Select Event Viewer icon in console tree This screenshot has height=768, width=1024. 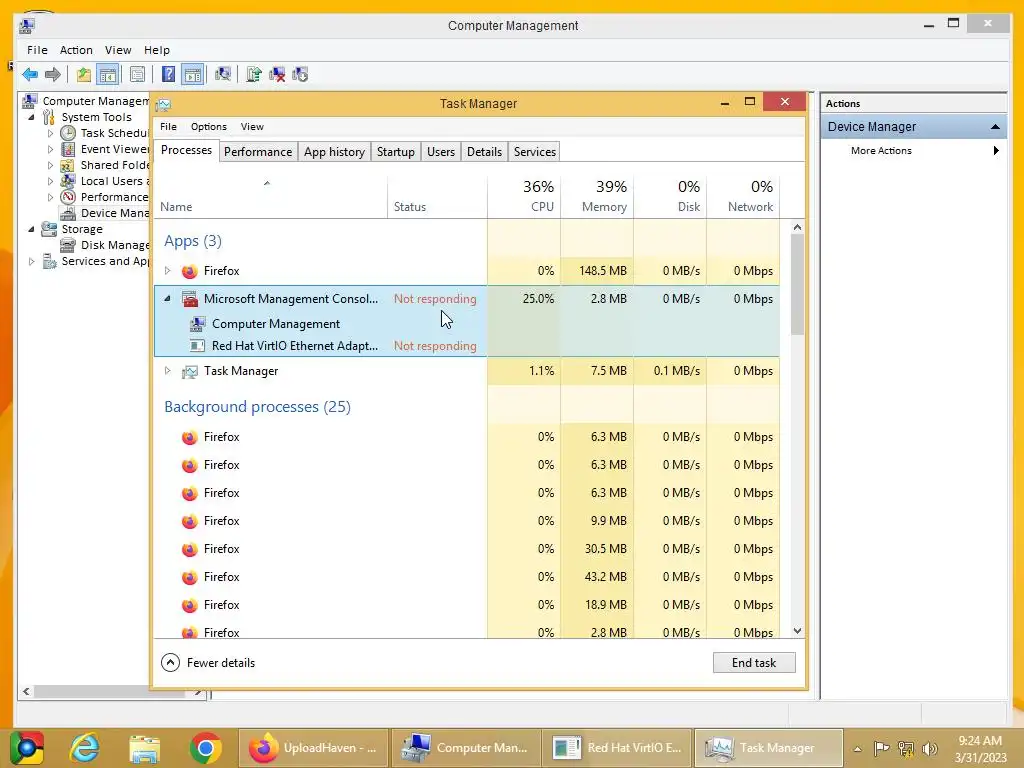point(68,149)
